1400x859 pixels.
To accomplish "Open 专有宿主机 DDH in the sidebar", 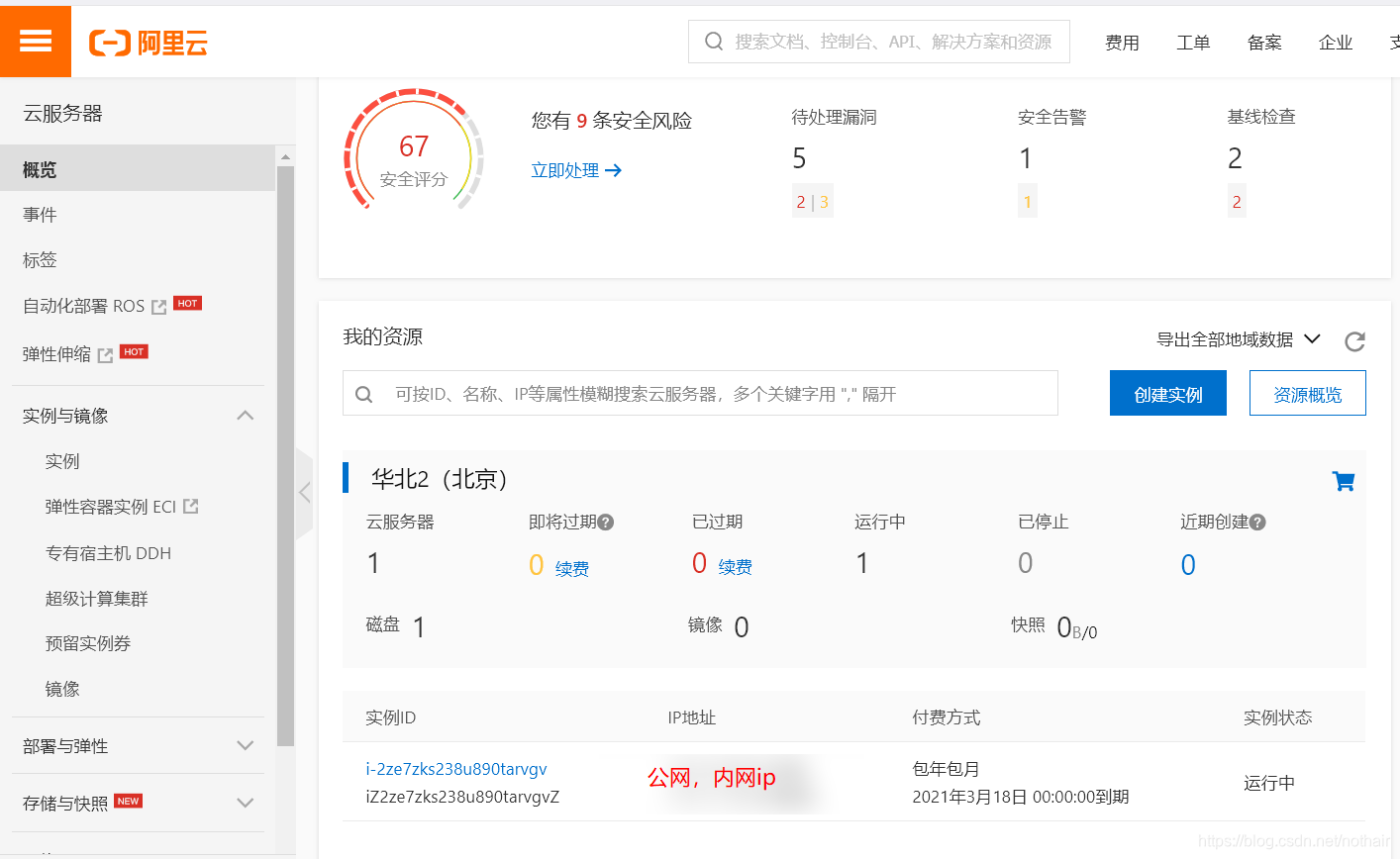I will click(x=108, y=553).
